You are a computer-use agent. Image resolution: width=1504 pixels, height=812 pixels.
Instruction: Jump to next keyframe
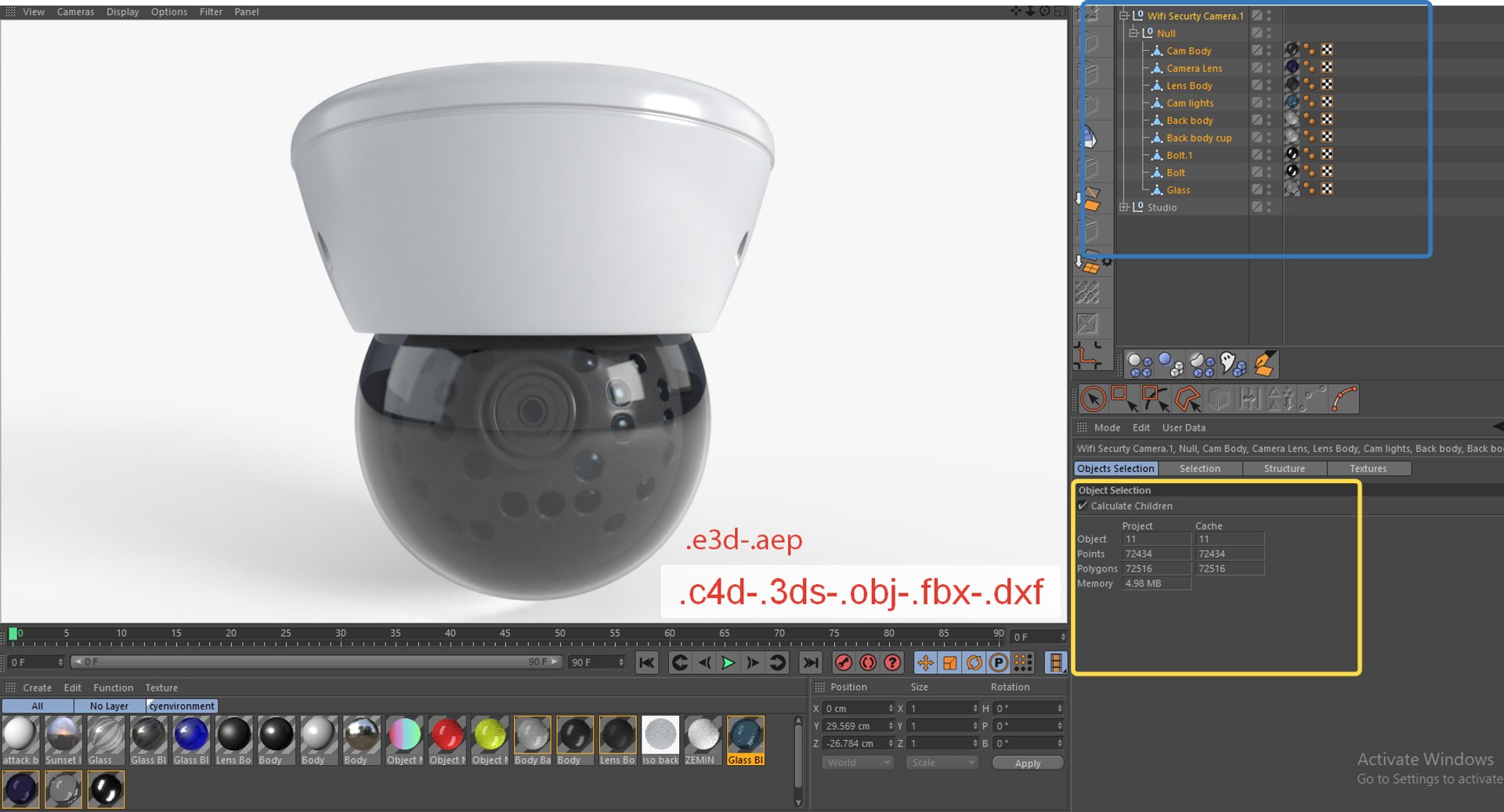pos(777,662)
